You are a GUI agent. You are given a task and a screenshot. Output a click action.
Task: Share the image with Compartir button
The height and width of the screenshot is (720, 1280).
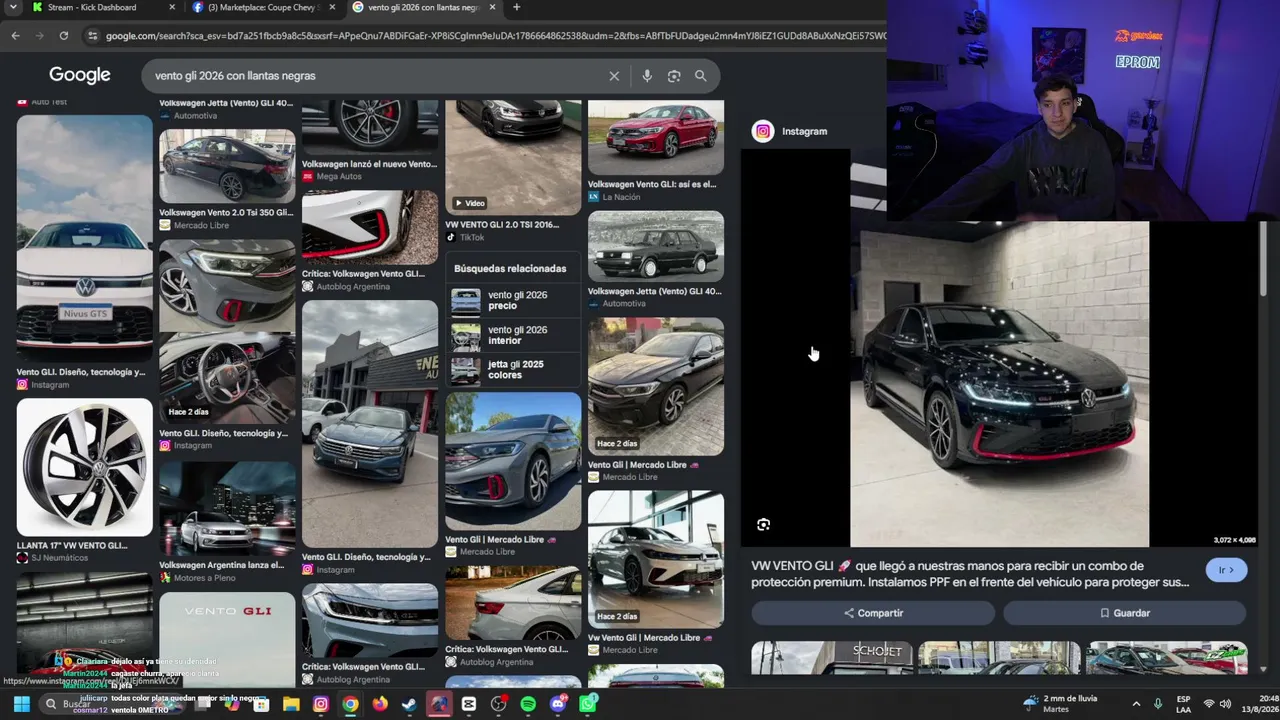click(x=873, y=613)
